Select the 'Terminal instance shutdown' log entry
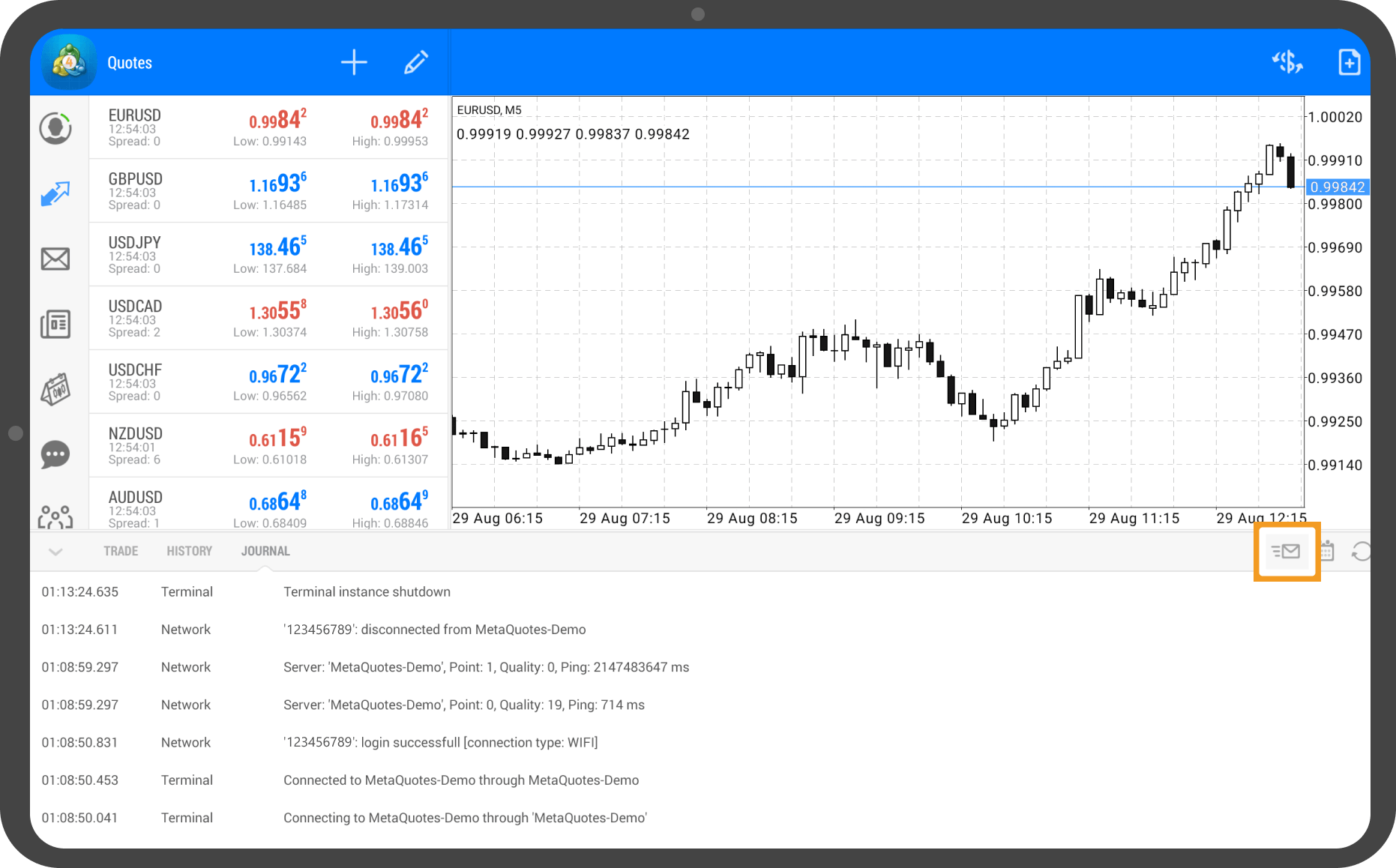This screenshot has width=1396, height=868. [367, 592]
